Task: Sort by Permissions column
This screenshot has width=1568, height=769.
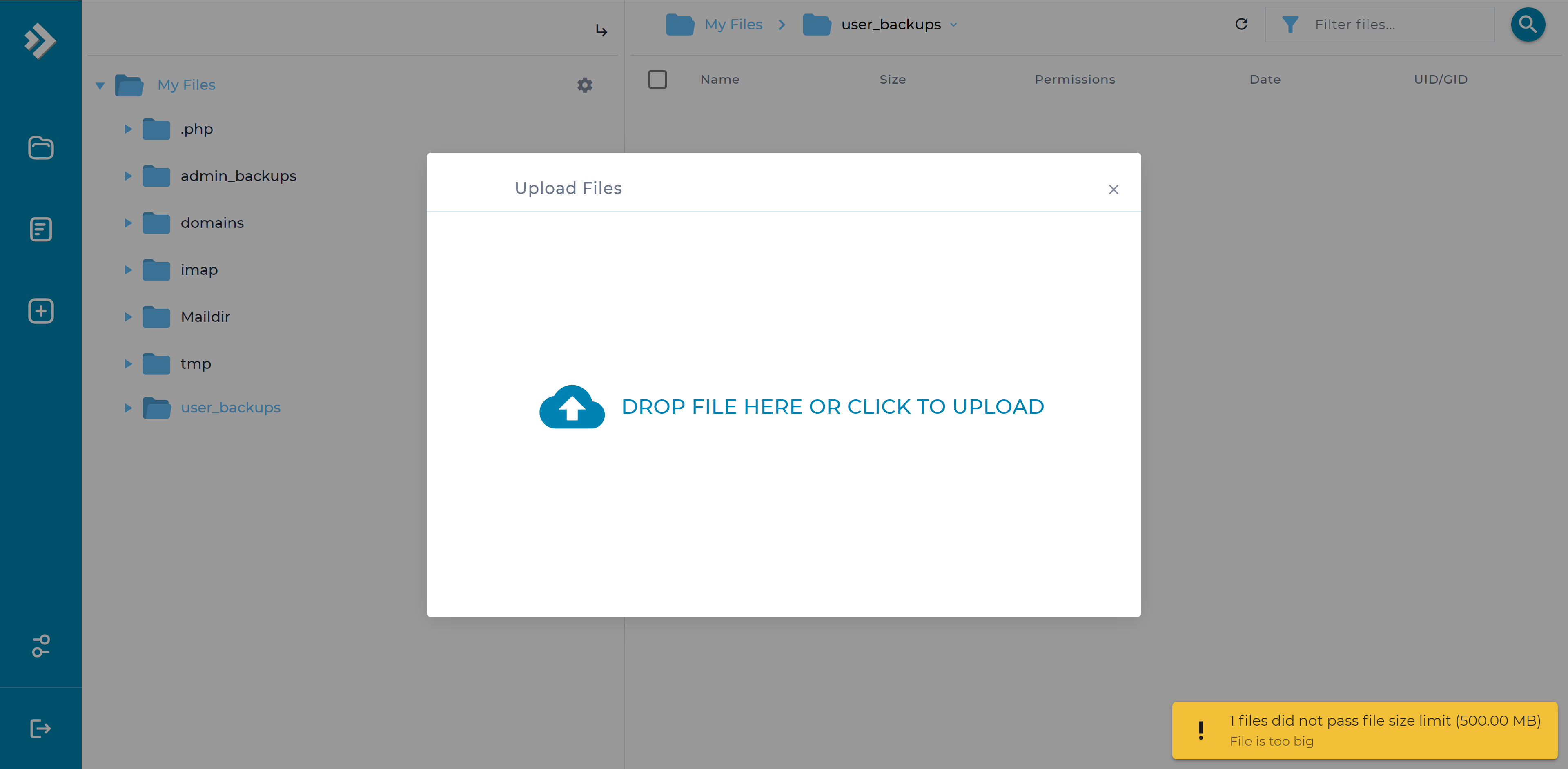Action: (x=1075, y=79)
